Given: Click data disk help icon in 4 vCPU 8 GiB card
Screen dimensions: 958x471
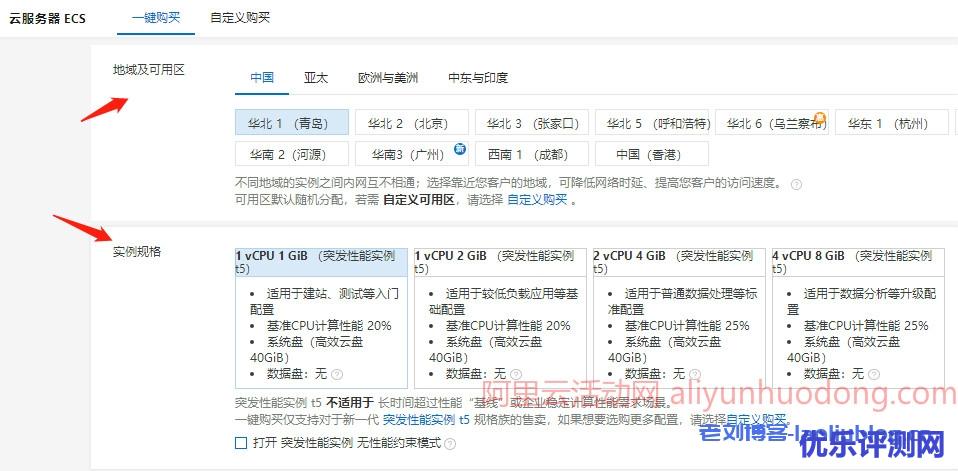Looking at the screenshot, I should [x=874, y=374].
